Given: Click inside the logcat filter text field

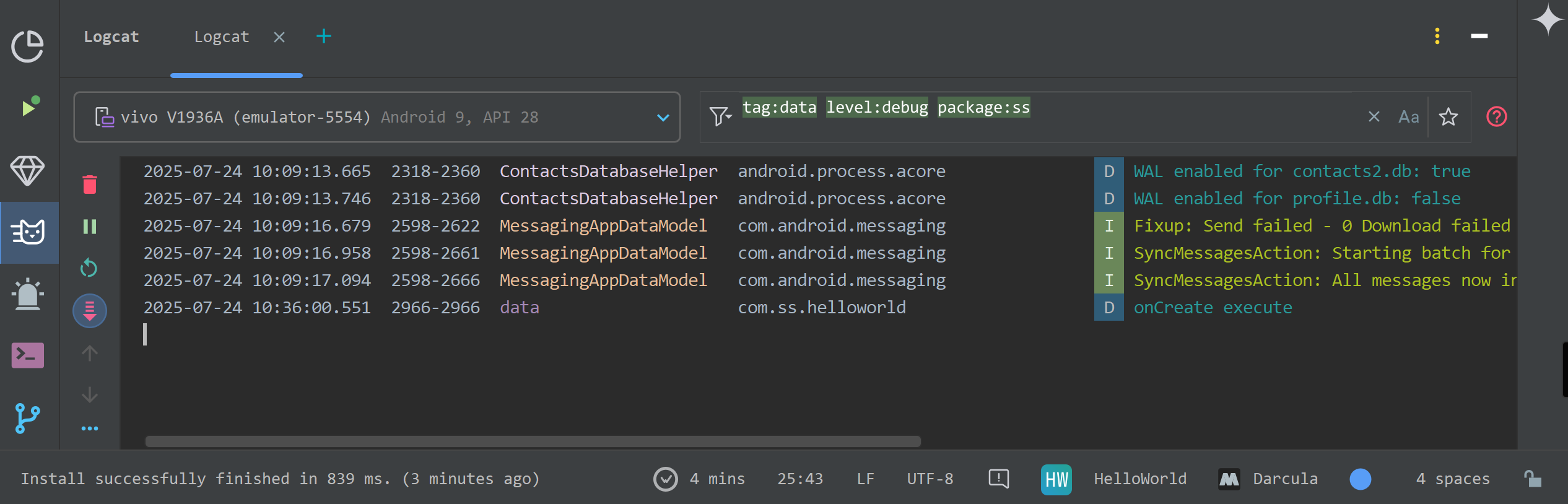Looking at the screenshot, I should pyautogui.click(x=1177, y=117).
